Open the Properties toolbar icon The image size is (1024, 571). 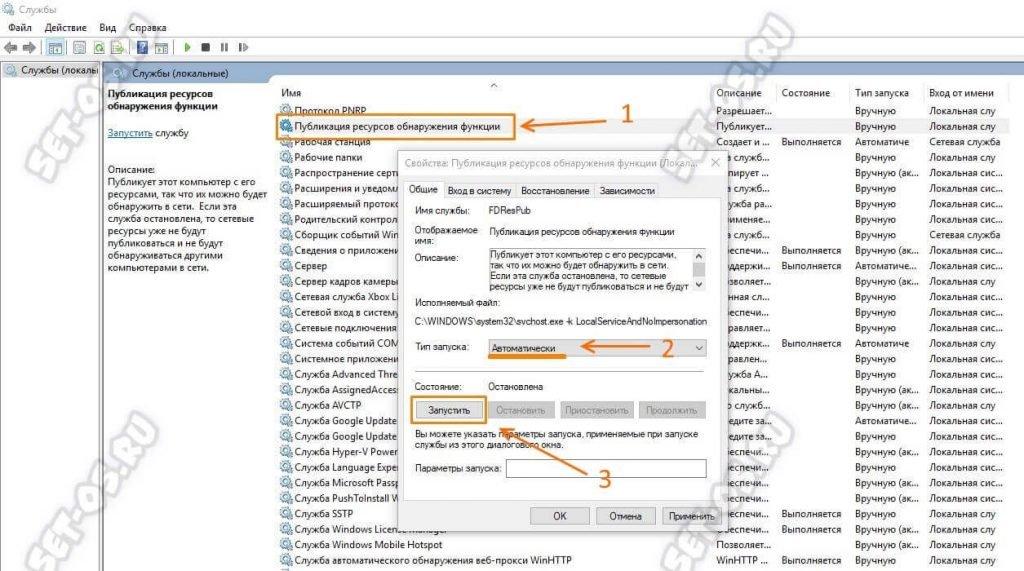tap(79, 48)
